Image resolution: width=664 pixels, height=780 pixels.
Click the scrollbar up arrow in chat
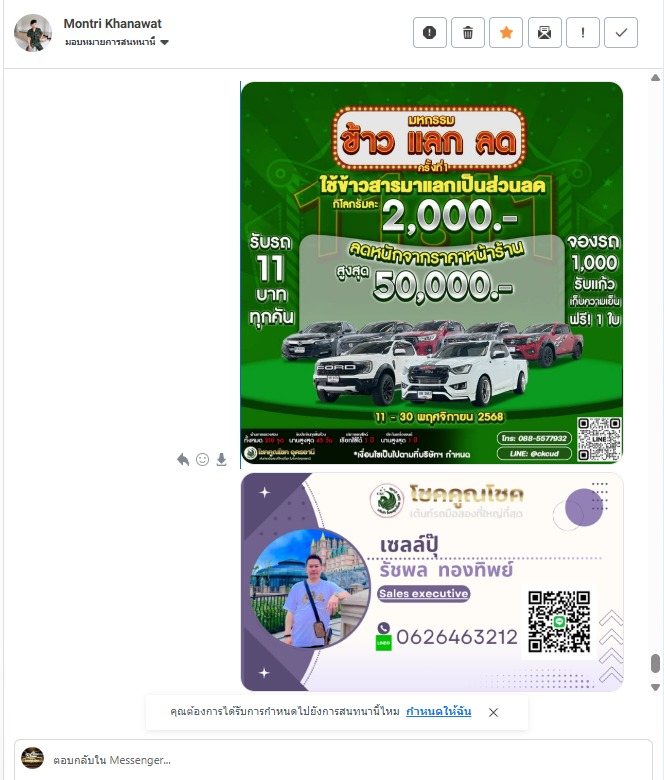(x=656, y=78)
